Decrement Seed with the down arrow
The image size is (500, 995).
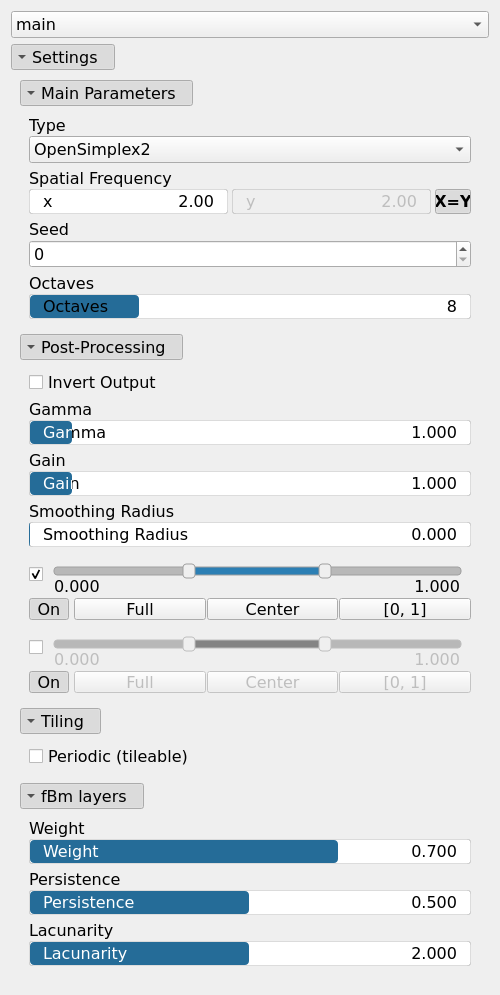[x=463, y=260]
